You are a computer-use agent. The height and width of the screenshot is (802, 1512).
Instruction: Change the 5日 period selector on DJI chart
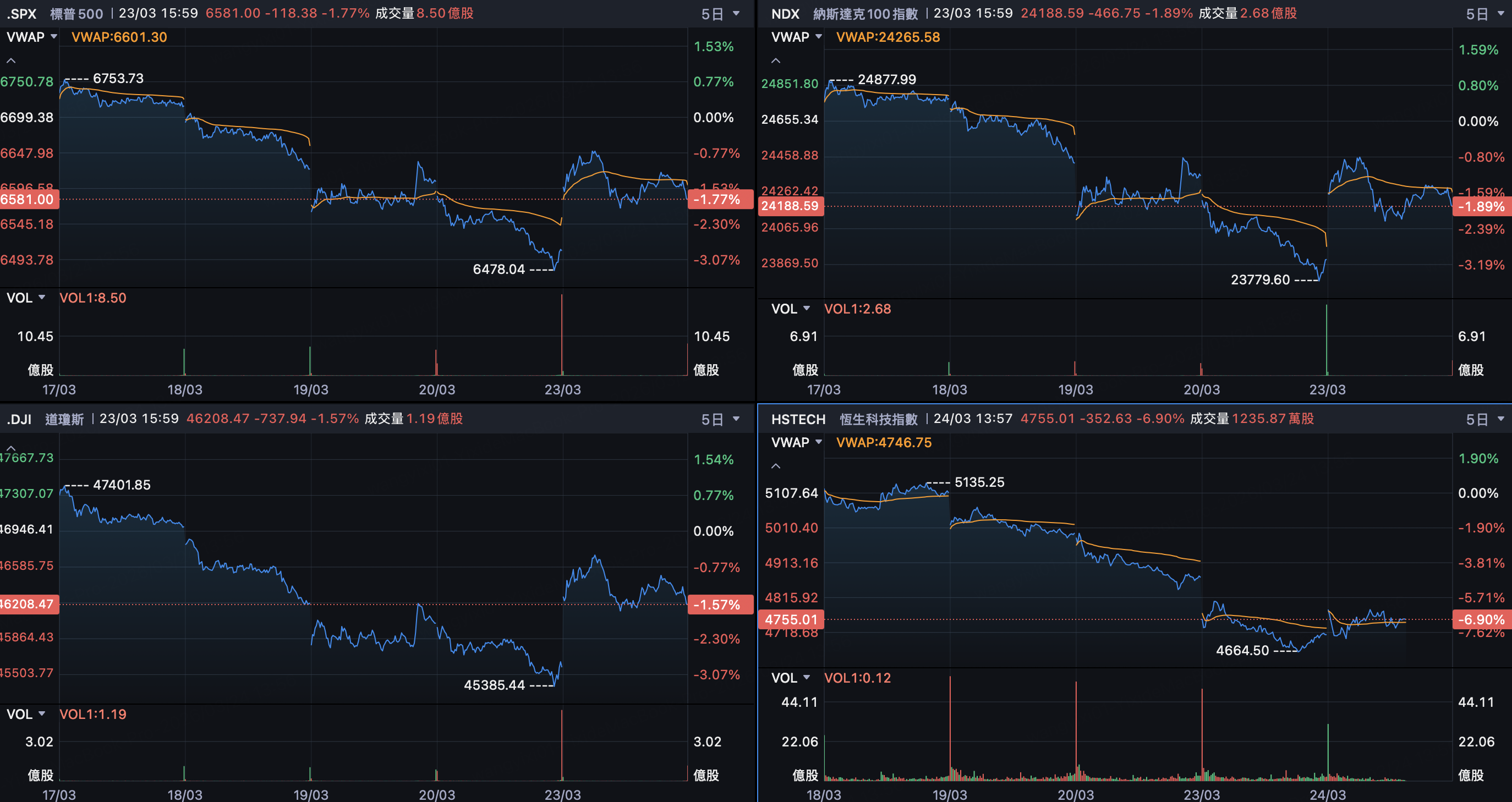720,419
